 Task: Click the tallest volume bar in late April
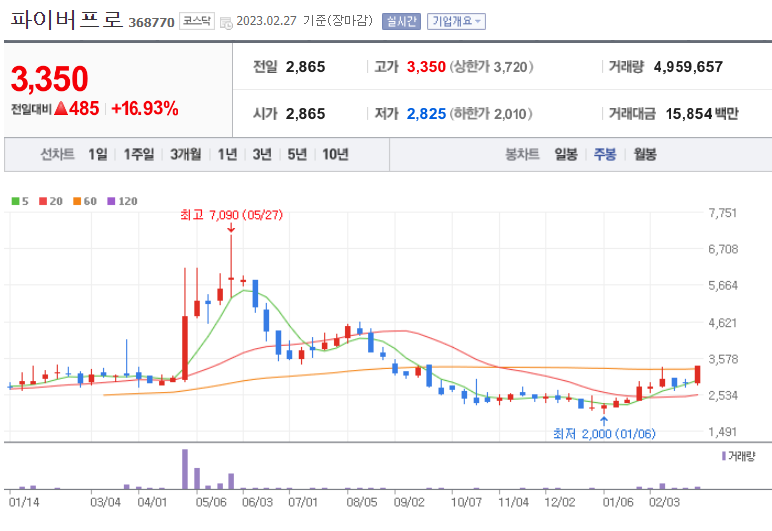[185, 469]
